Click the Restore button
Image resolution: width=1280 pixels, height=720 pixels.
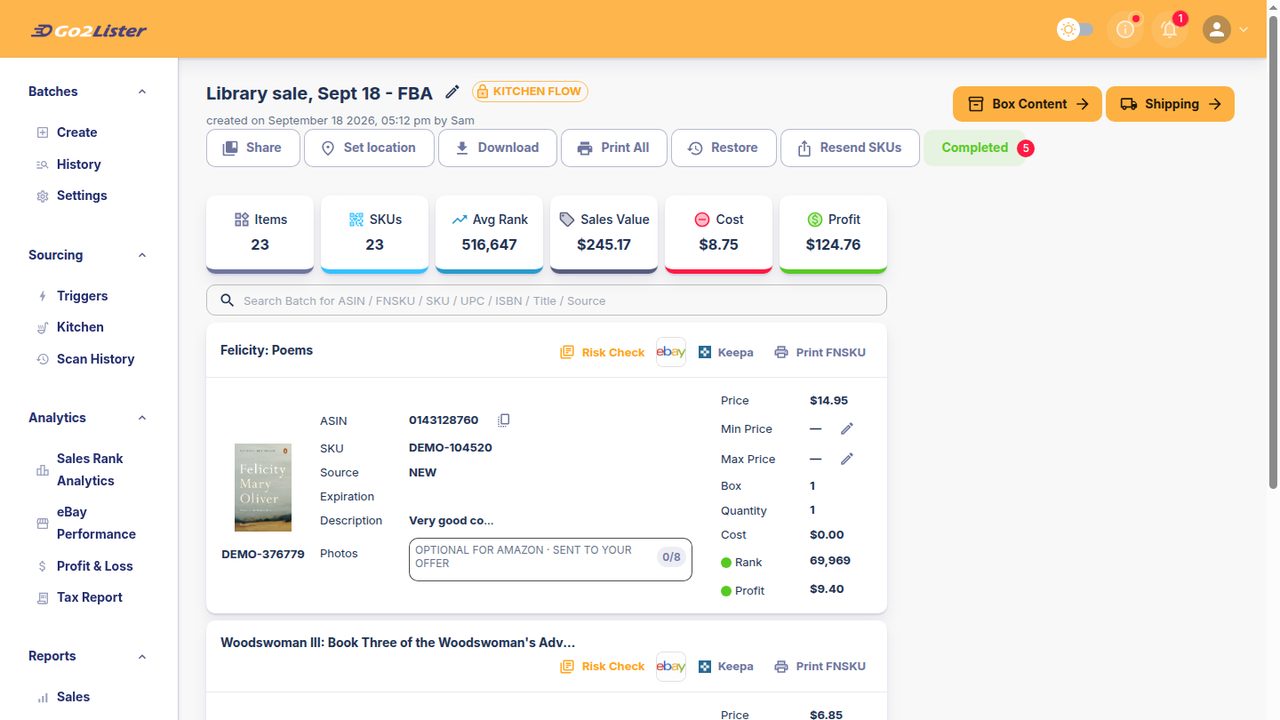(x=723, y=148)
